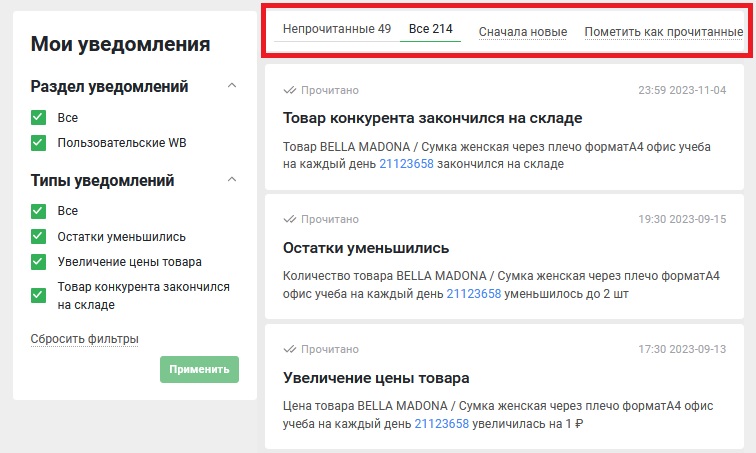Open product link 21123658 in 'Остатки уменьшились' notification
This screenshot has width=756, height=453.
tap(473, 294)
